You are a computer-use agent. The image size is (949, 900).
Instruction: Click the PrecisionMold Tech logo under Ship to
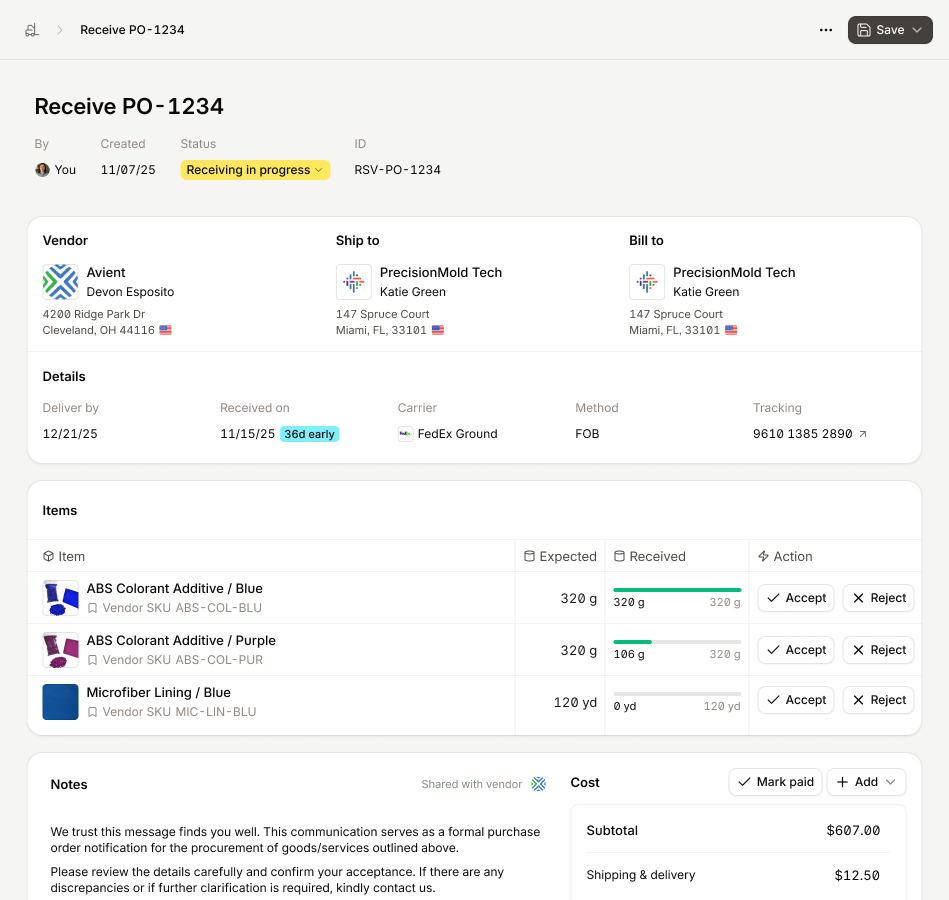353,282
